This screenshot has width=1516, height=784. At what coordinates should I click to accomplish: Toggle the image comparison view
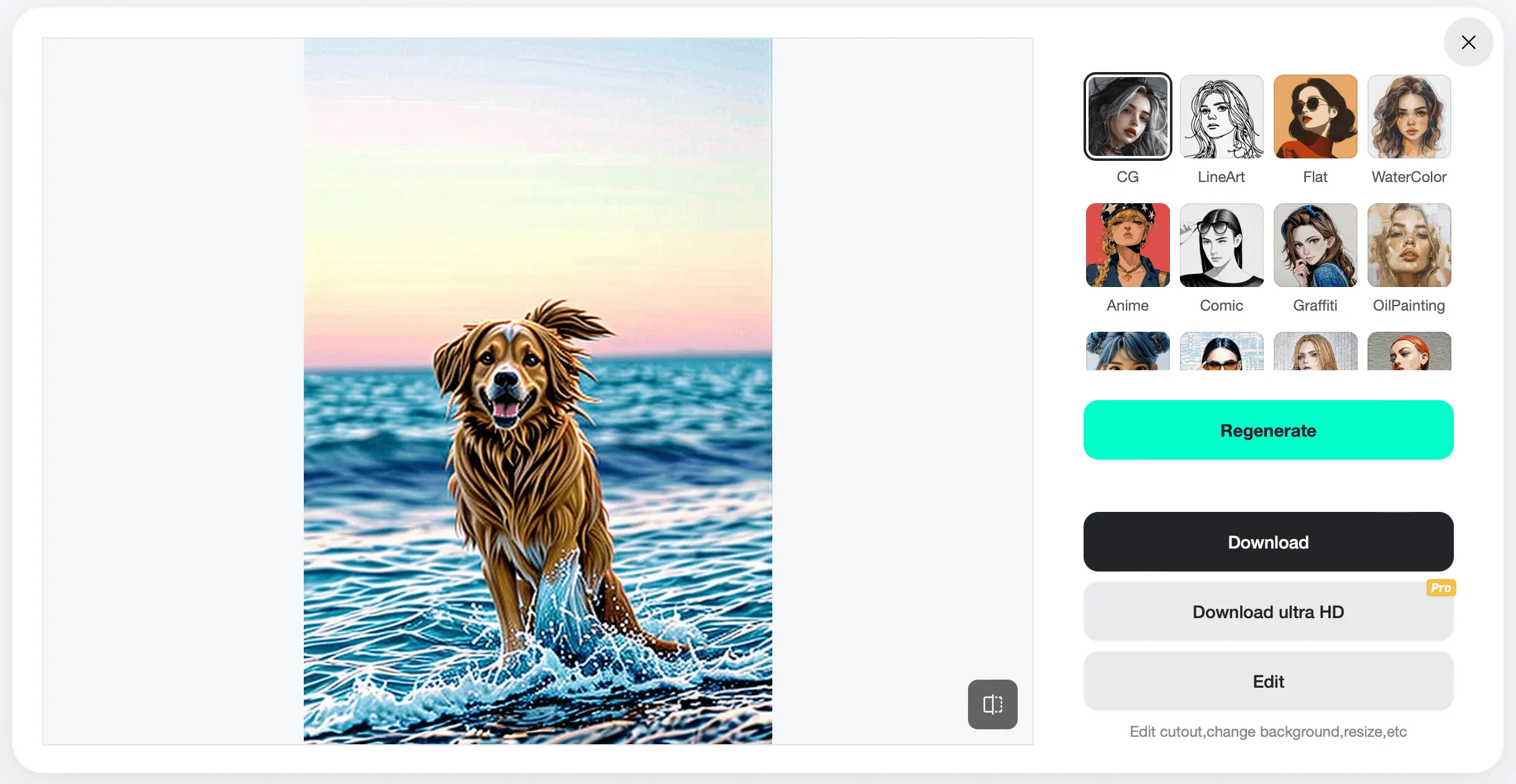(x=993, y=704)
